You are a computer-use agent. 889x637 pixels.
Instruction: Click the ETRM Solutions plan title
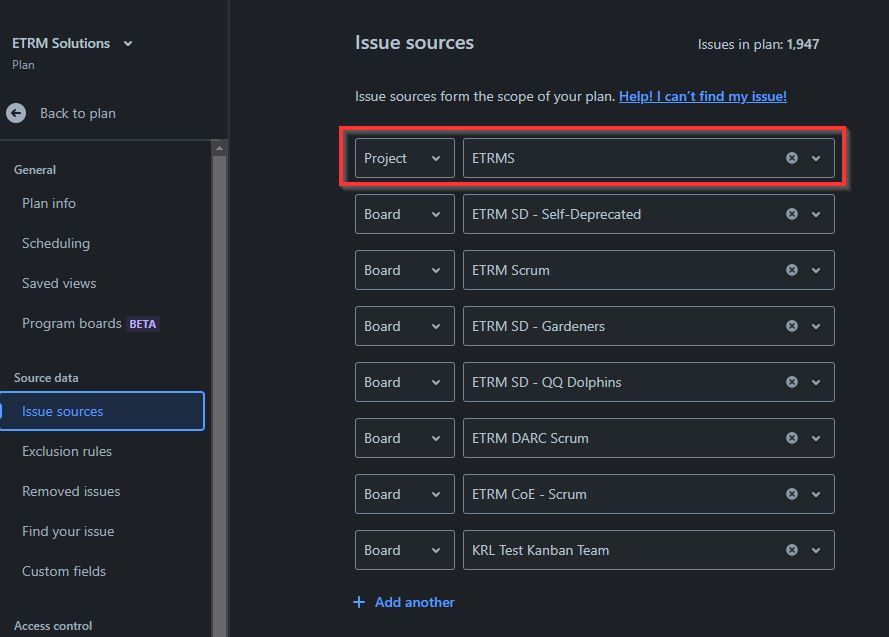[x=61, y=43]
